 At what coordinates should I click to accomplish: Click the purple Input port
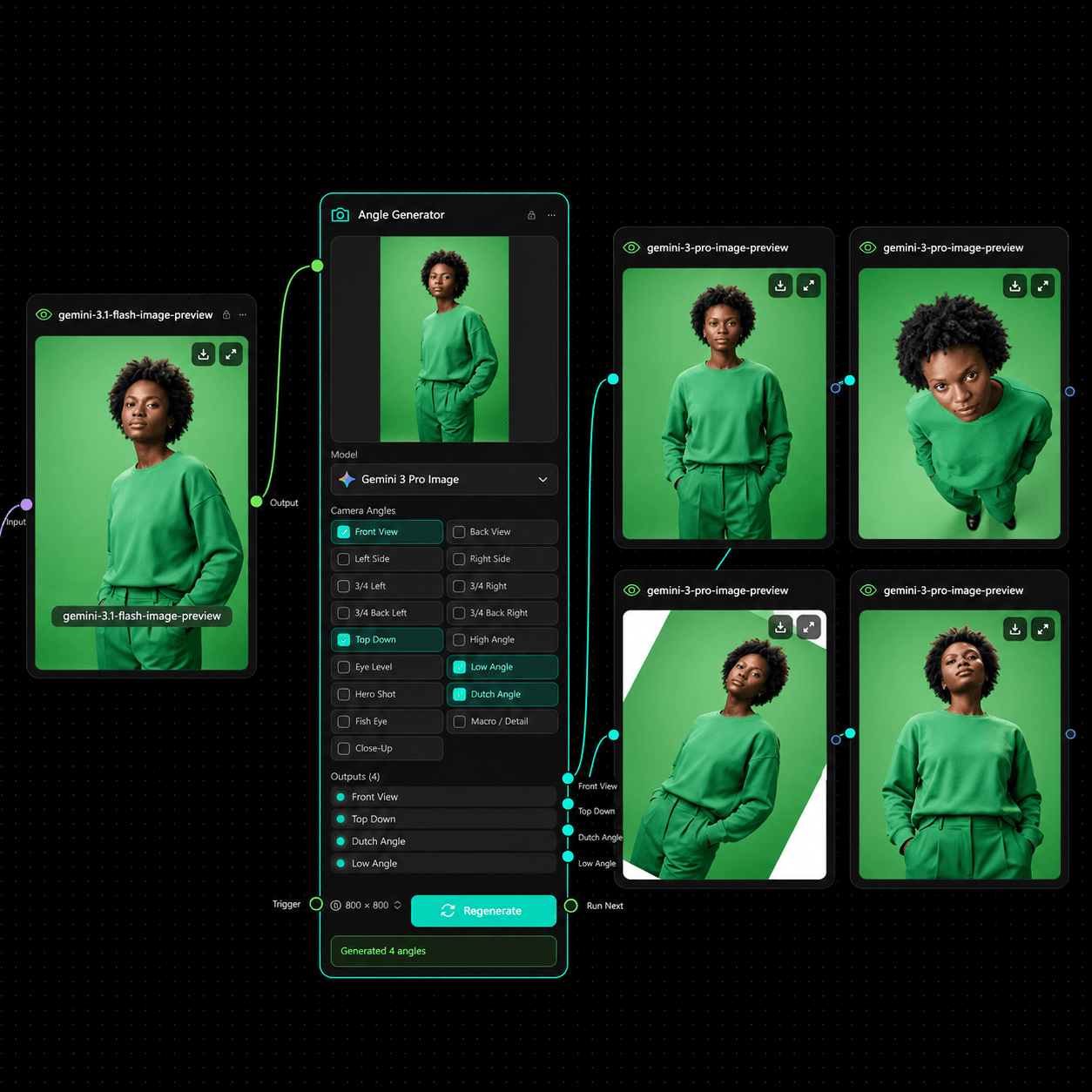click(x=27, y=504)
